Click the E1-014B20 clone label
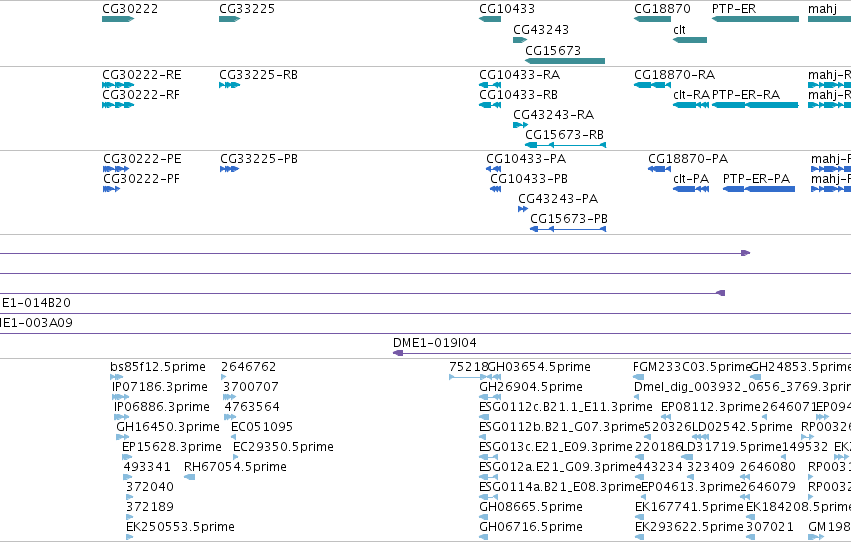851x542 pixels. [36, 303]
